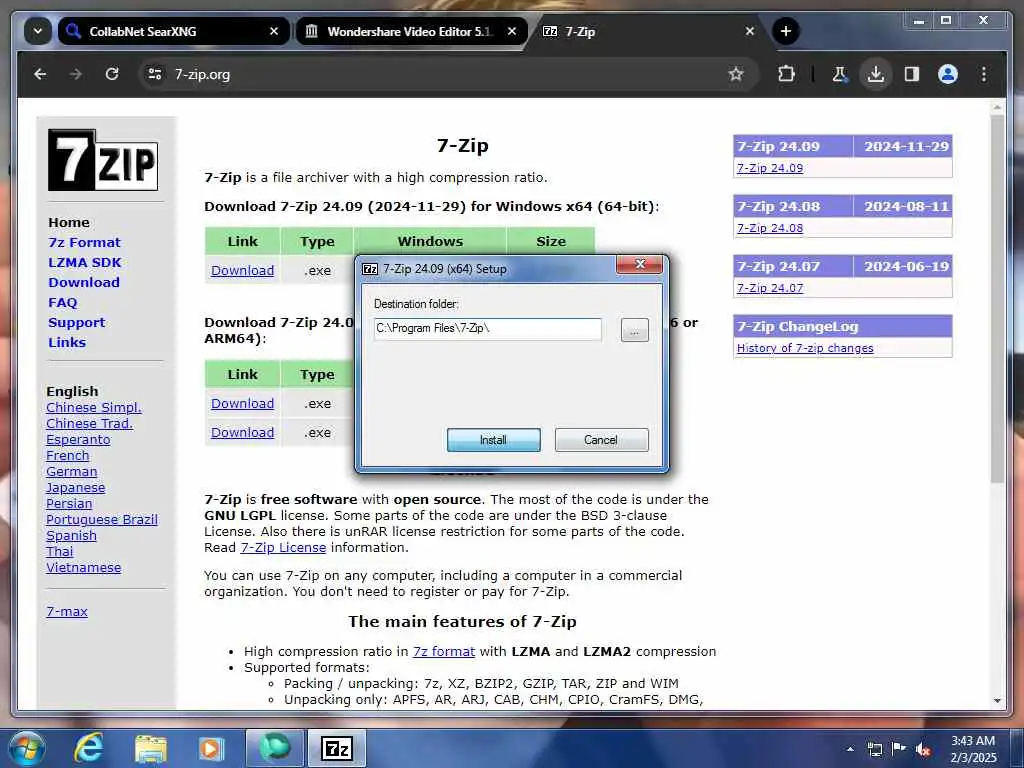Open the 7z format link

point(443,652)
